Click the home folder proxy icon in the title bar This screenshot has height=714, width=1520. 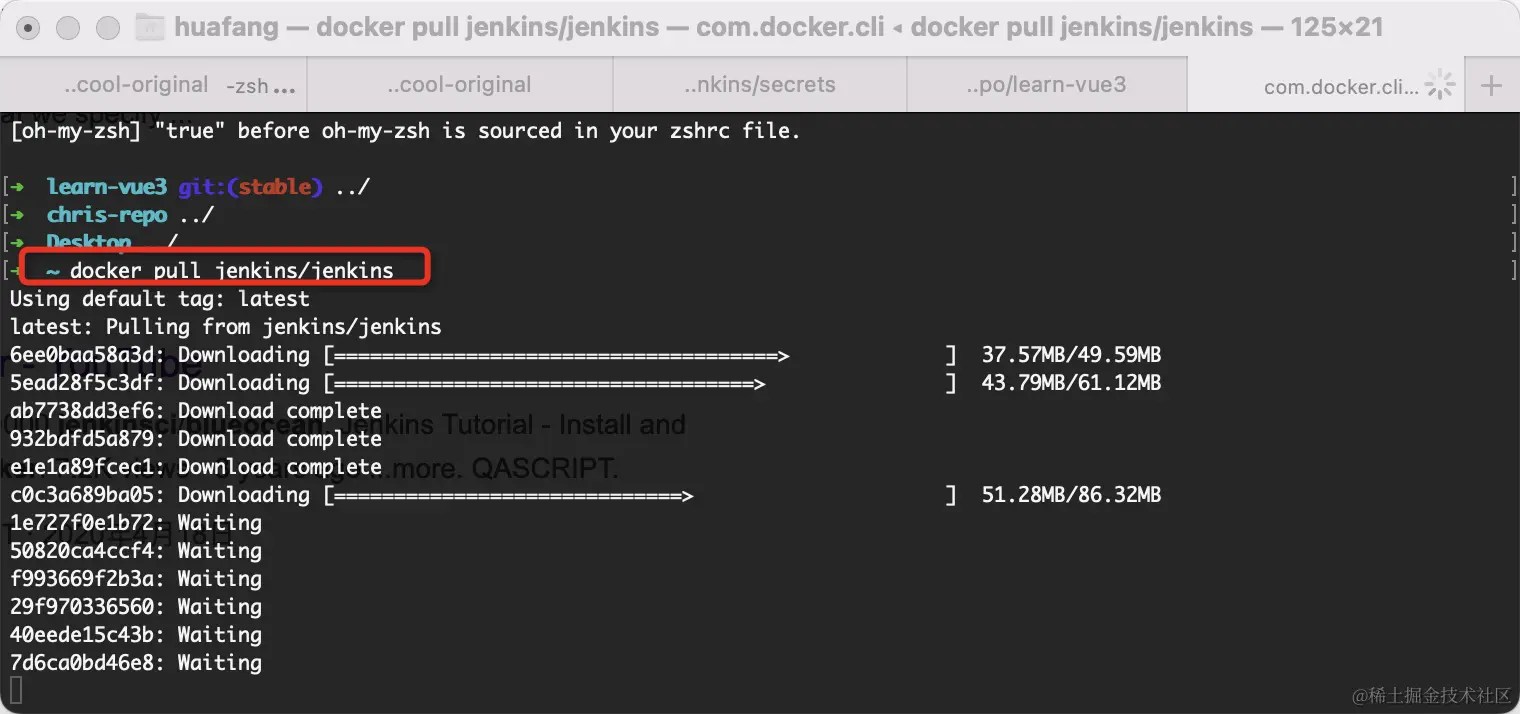coord(150,27)
